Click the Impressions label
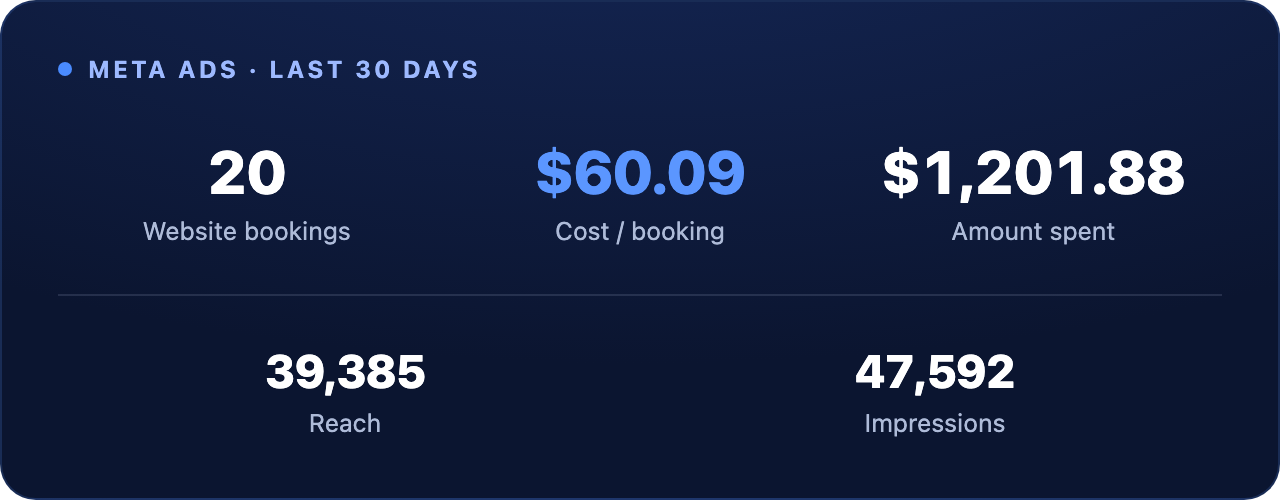Image resolution: width=1280 pixels, height=500 pixels. tap(935, 424)
